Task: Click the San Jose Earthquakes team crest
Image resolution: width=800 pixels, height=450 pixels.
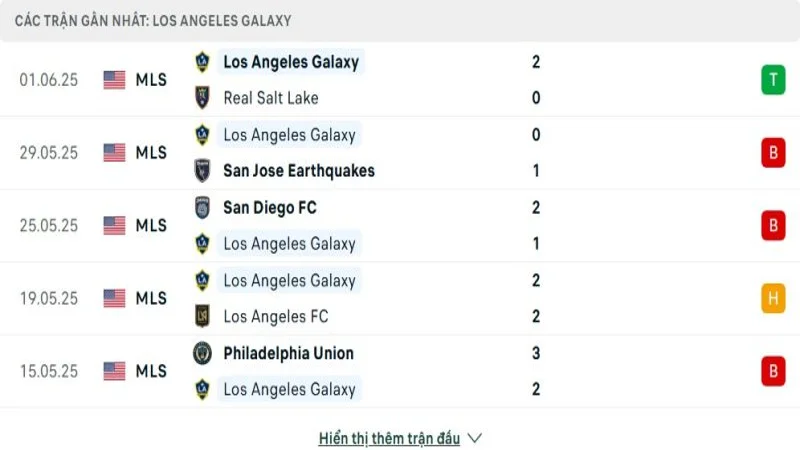Action: pos(203,171)
